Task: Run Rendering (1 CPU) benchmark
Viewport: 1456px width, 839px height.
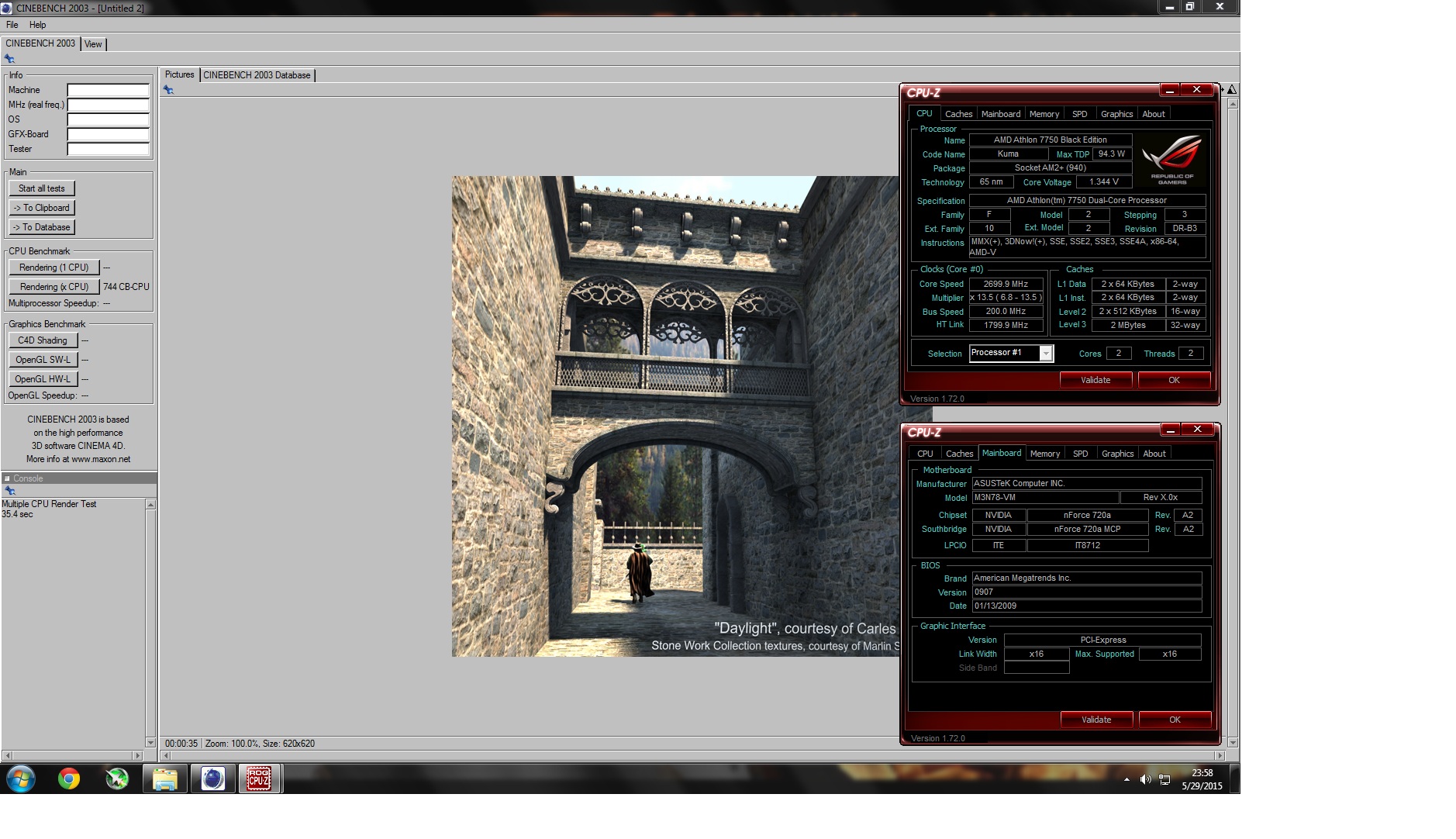Action: [54, 268]
